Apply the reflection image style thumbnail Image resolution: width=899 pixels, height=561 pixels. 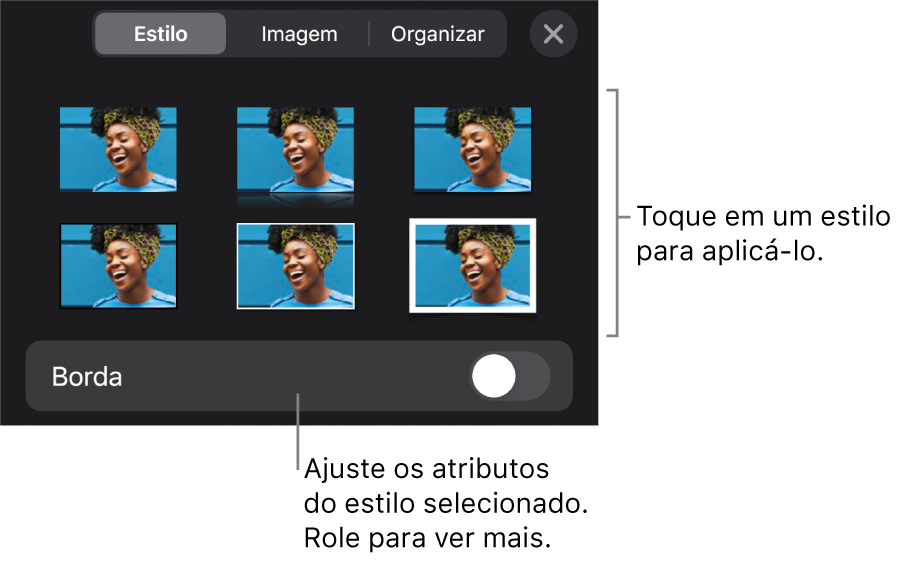pos(295,155)
